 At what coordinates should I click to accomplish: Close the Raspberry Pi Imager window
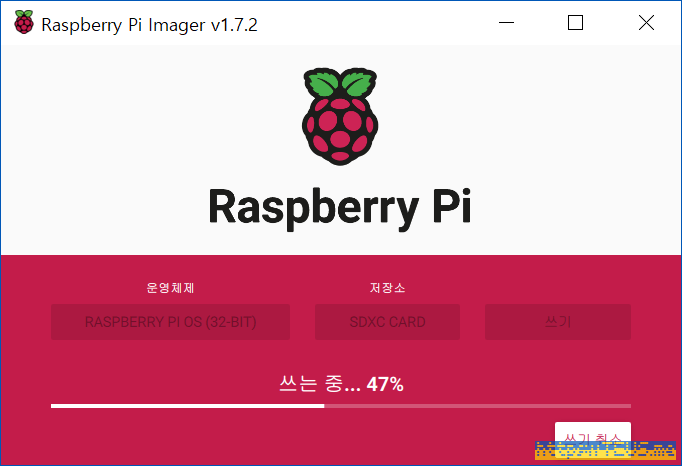point(646,23)
